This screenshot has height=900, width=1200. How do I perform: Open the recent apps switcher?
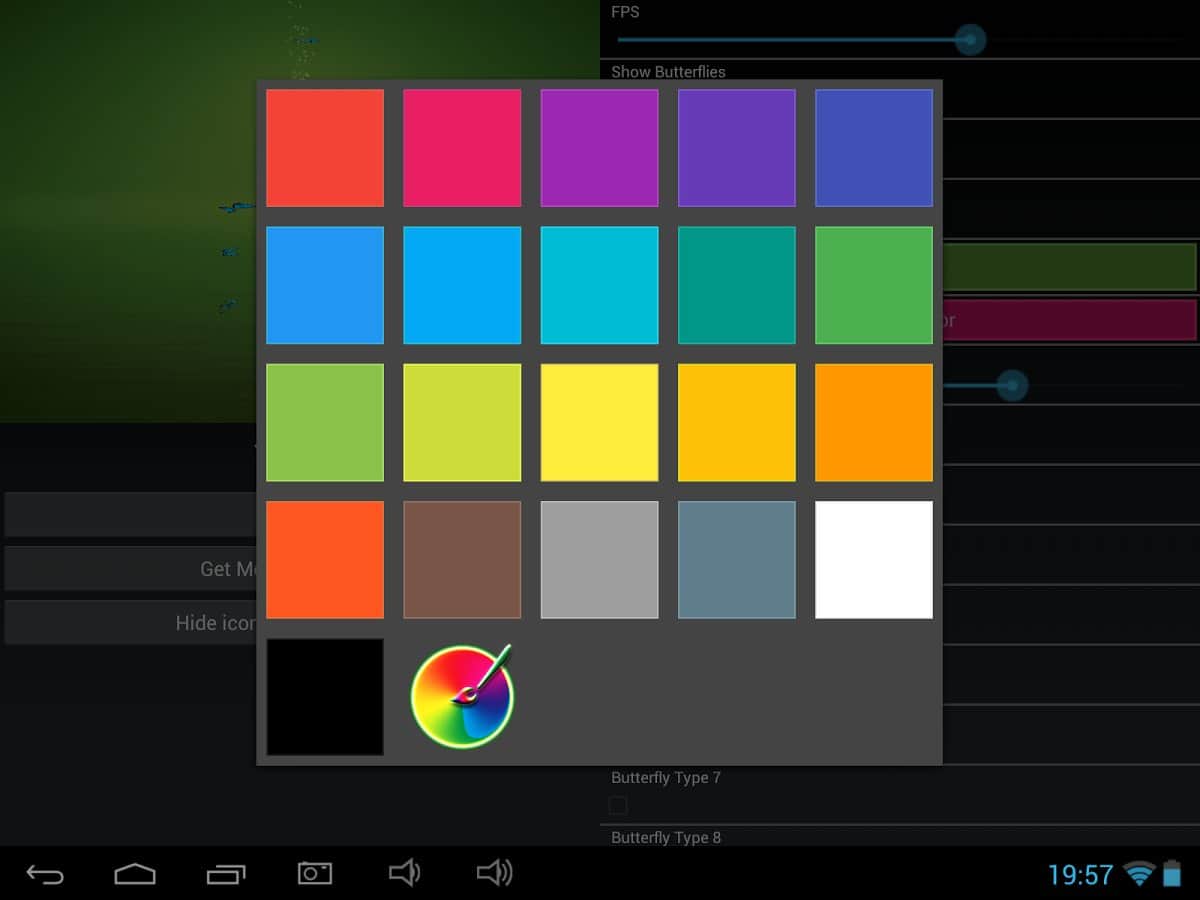226,874
